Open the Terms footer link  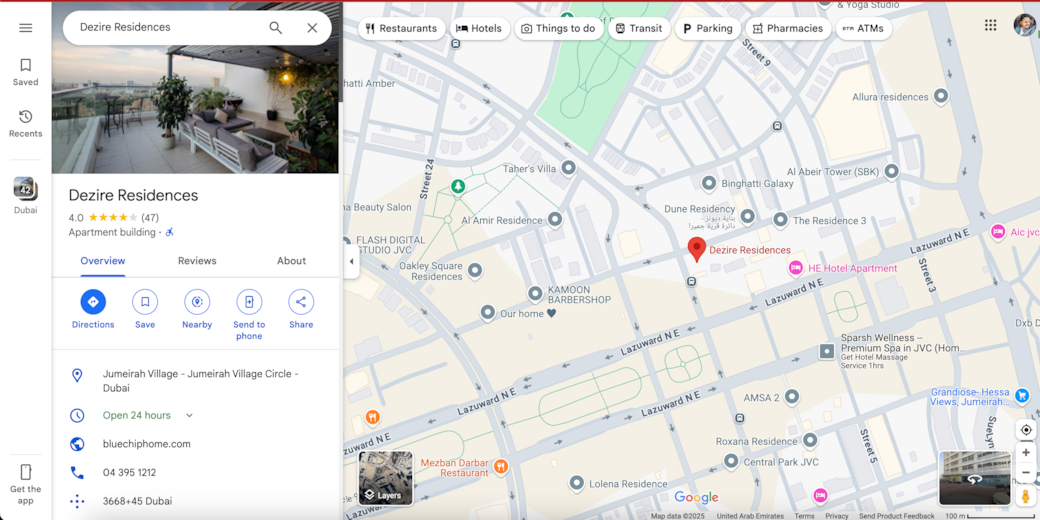point(804,516)
